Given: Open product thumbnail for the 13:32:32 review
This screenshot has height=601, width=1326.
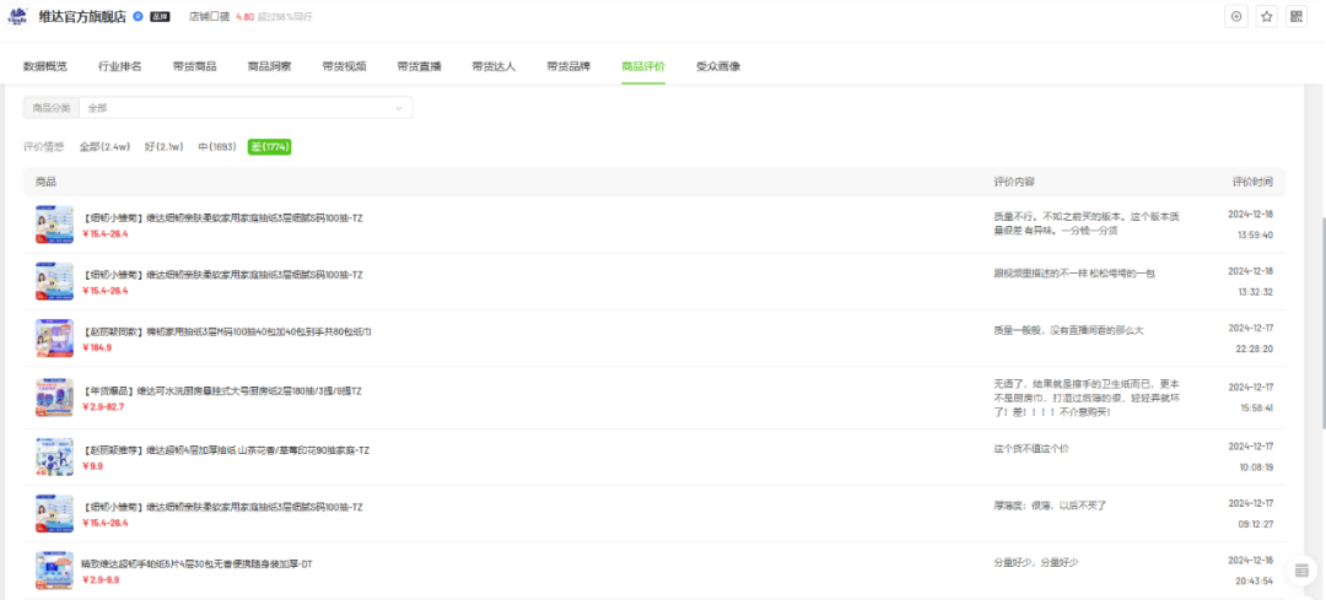Looking at the screenshot, I should pyautogui.click(x=55, y=282).
